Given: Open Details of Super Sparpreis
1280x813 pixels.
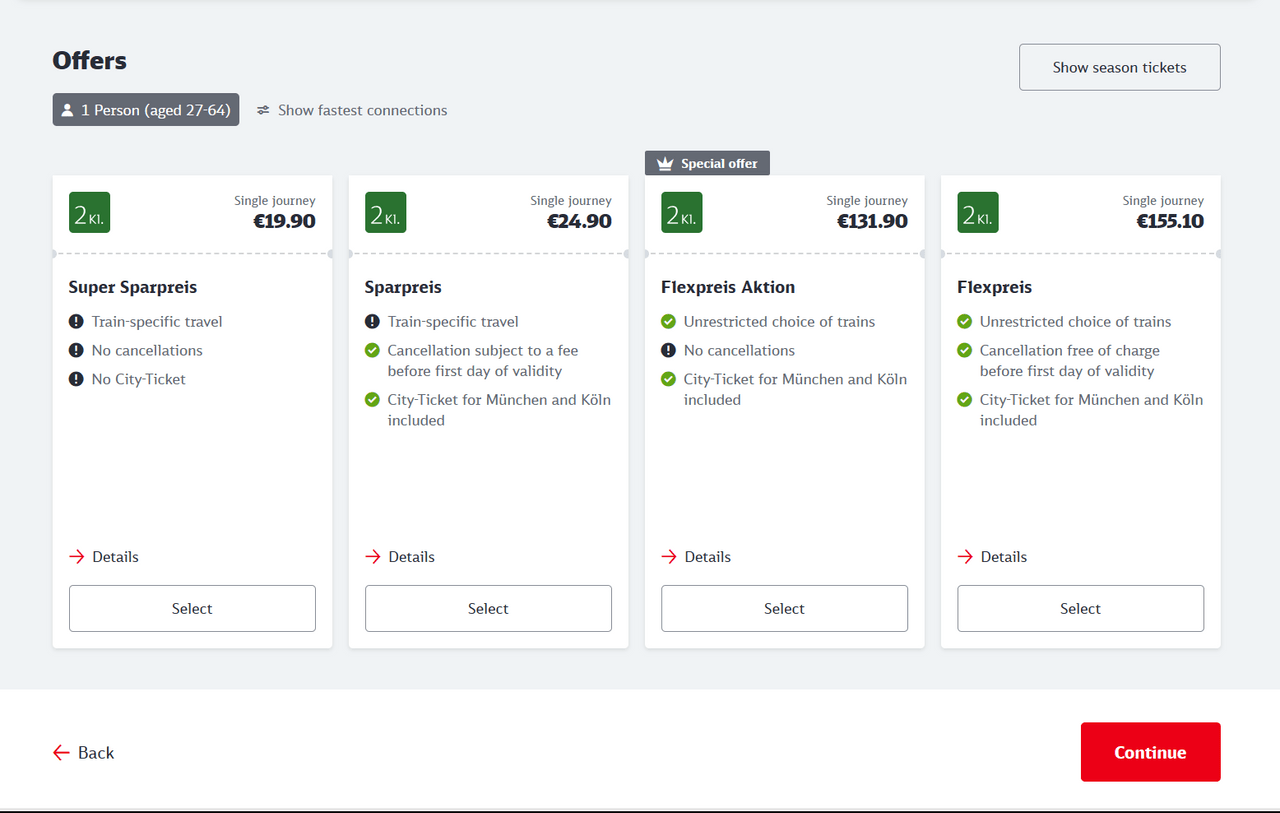Looking at the screenshot, I should tap(104, 557).
